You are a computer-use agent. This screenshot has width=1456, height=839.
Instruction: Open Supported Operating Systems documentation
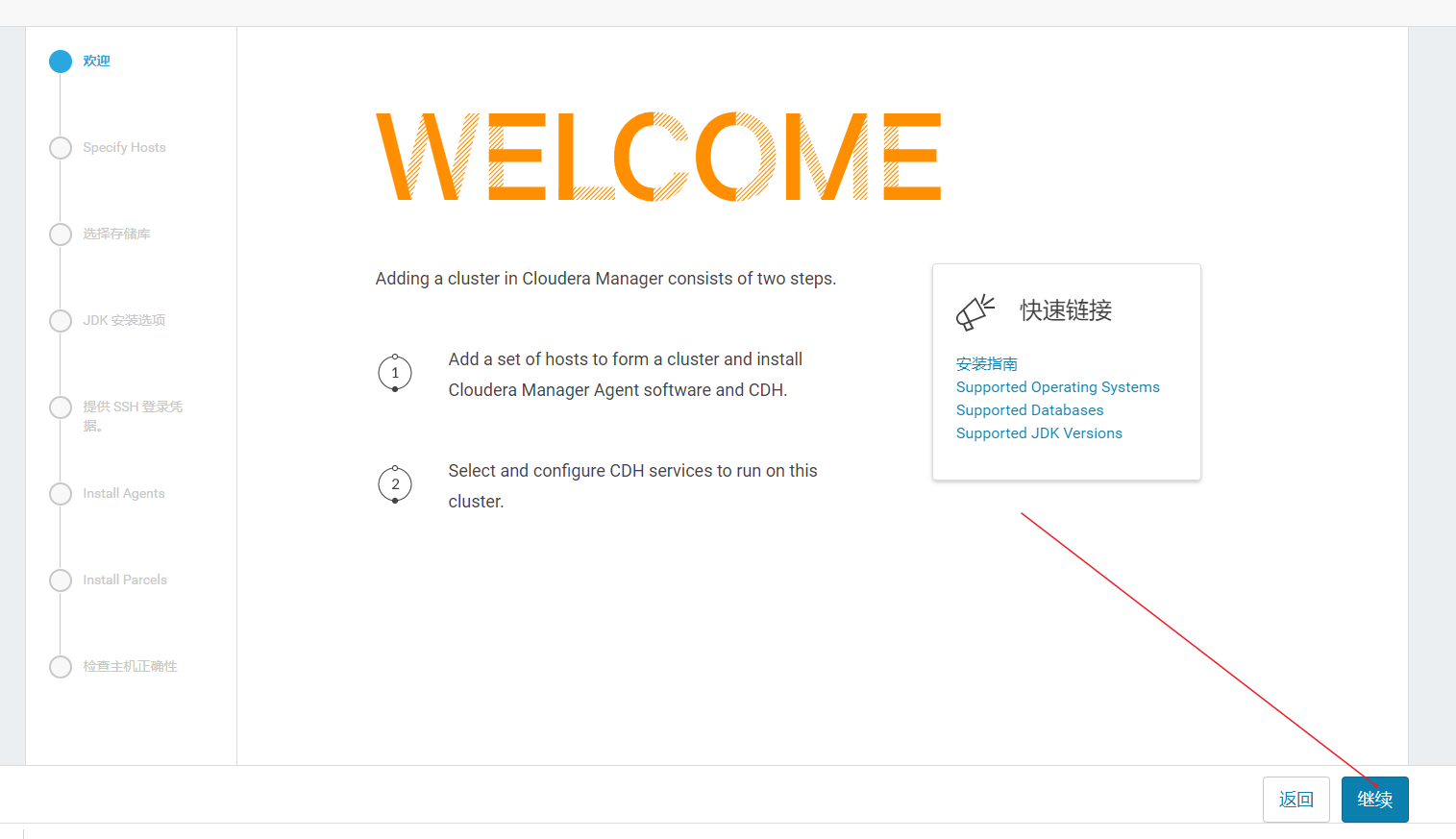(x=1057, y=386)
